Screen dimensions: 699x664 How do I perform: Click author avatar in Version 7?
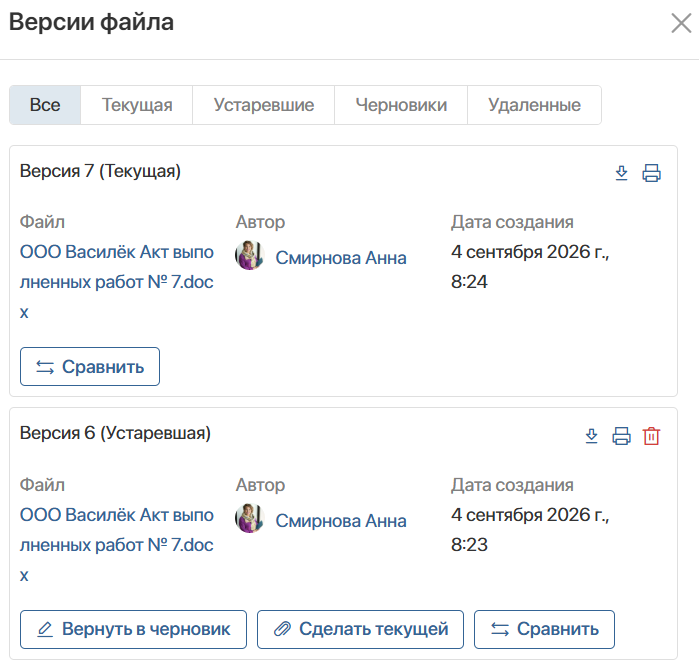(x=250, y=256)
